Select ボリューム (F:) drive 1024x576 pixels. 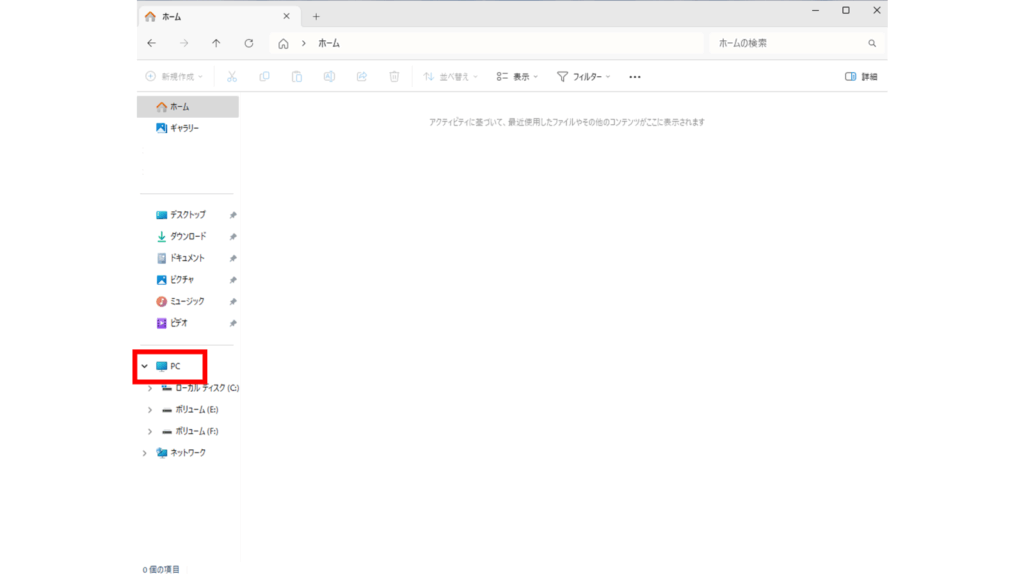click(x=190, y=431)
